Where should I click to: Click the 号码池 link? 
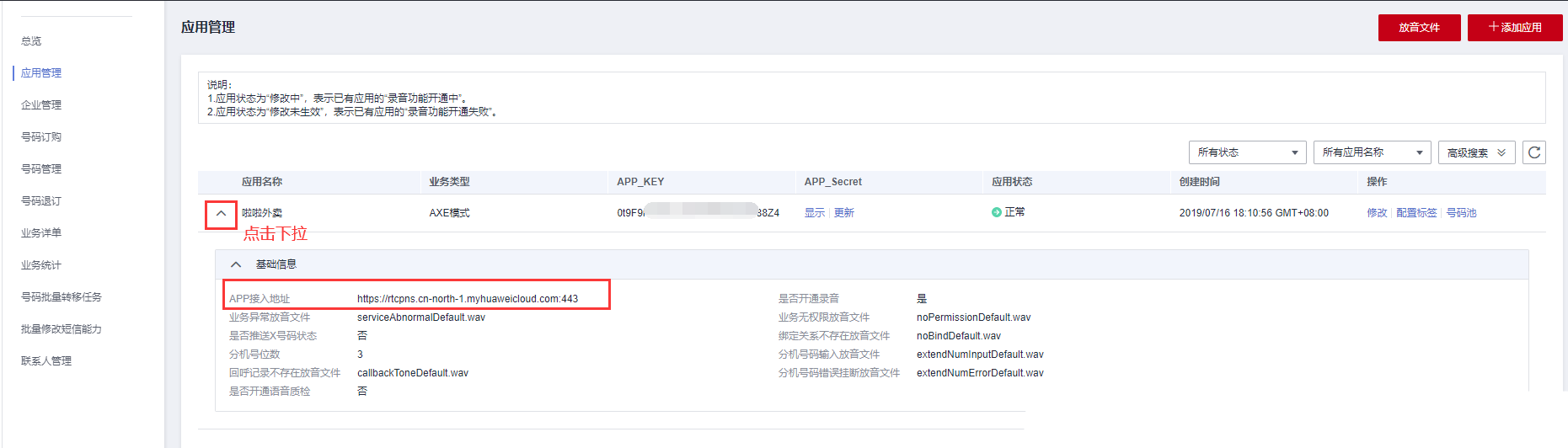click(x=1461, y=213)
